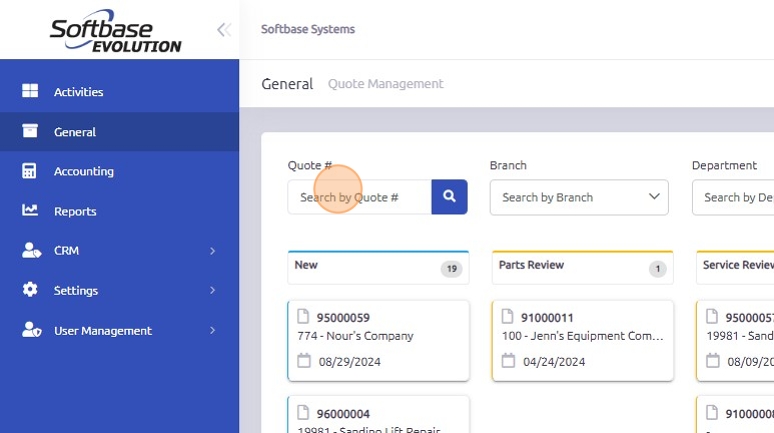Expand the User Management chevron
774x433 pixels.
point(213,330)
